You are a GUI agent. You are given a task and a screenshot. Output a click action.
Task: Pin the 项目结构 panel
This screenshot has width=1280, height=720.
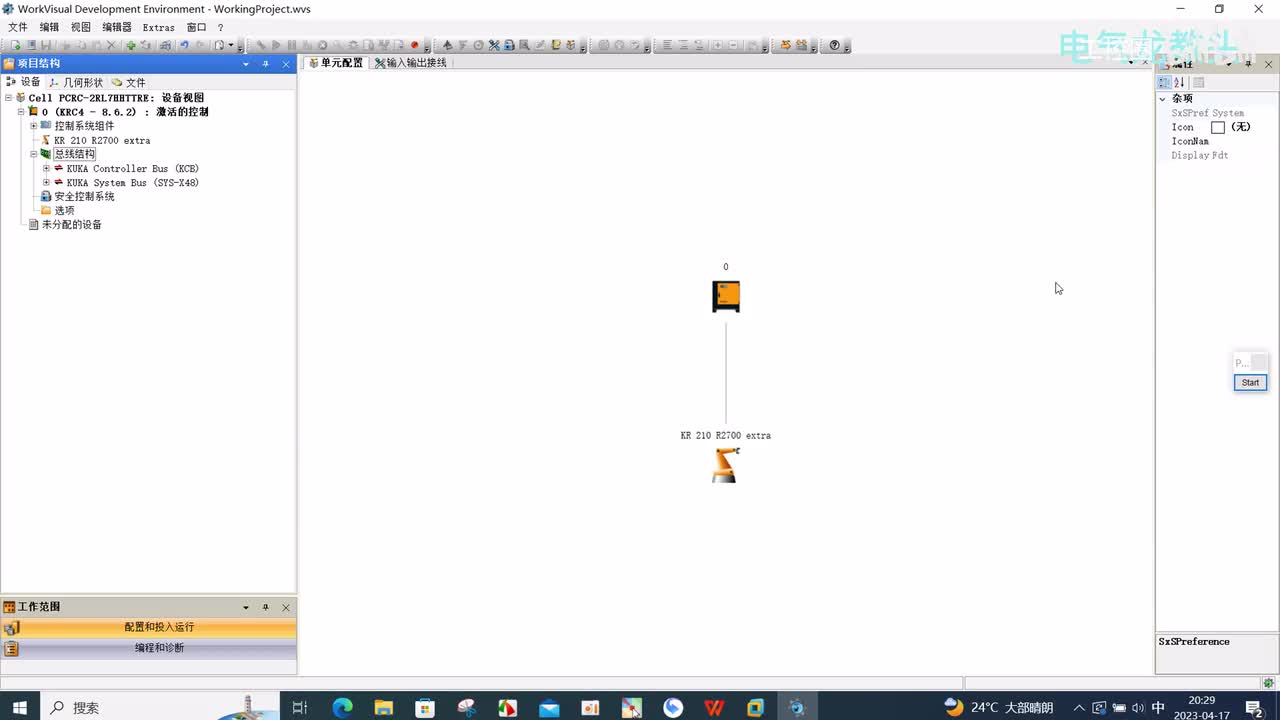(x=266, y=64)
